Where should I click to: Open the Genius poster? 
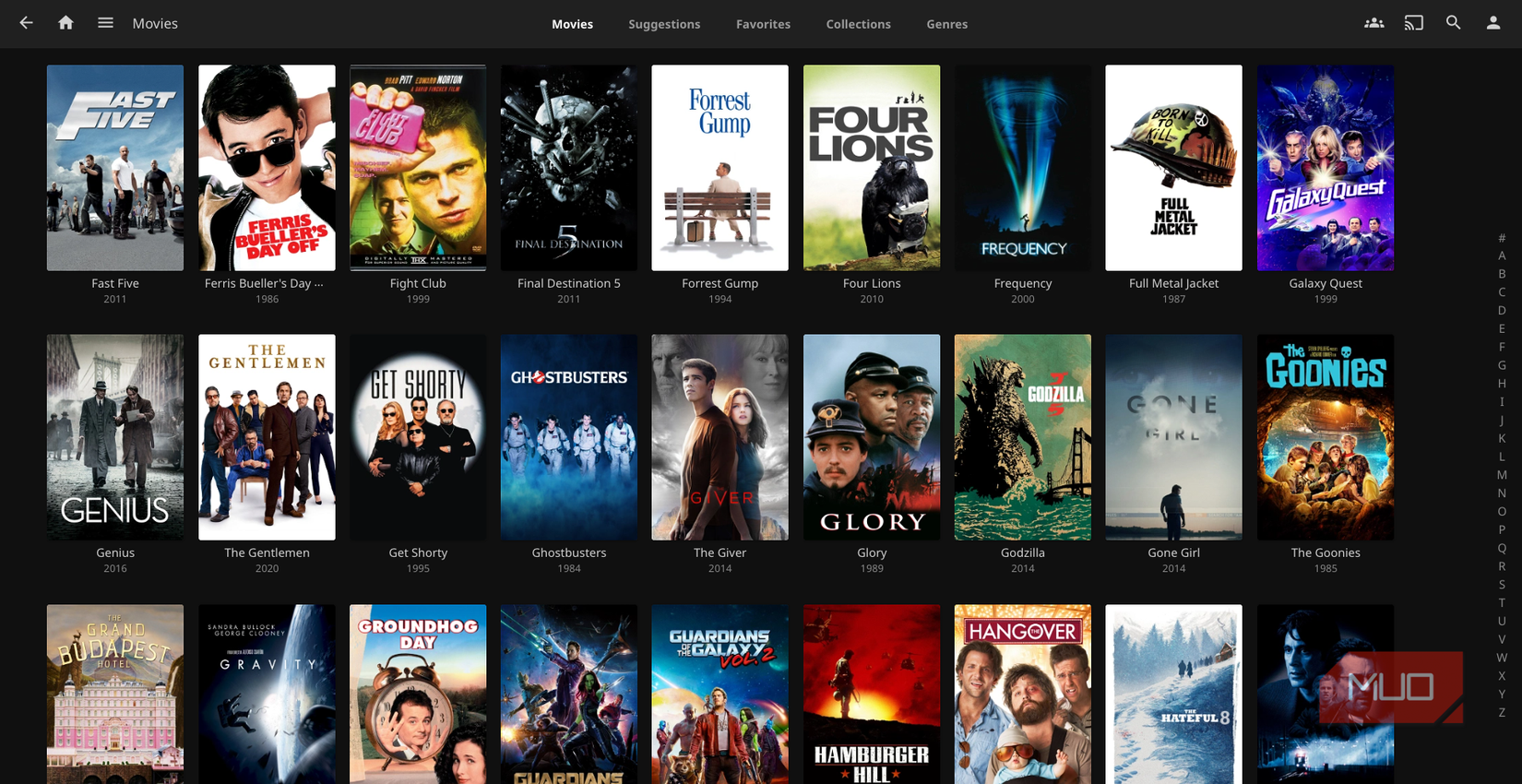click(x=115, y=437)
